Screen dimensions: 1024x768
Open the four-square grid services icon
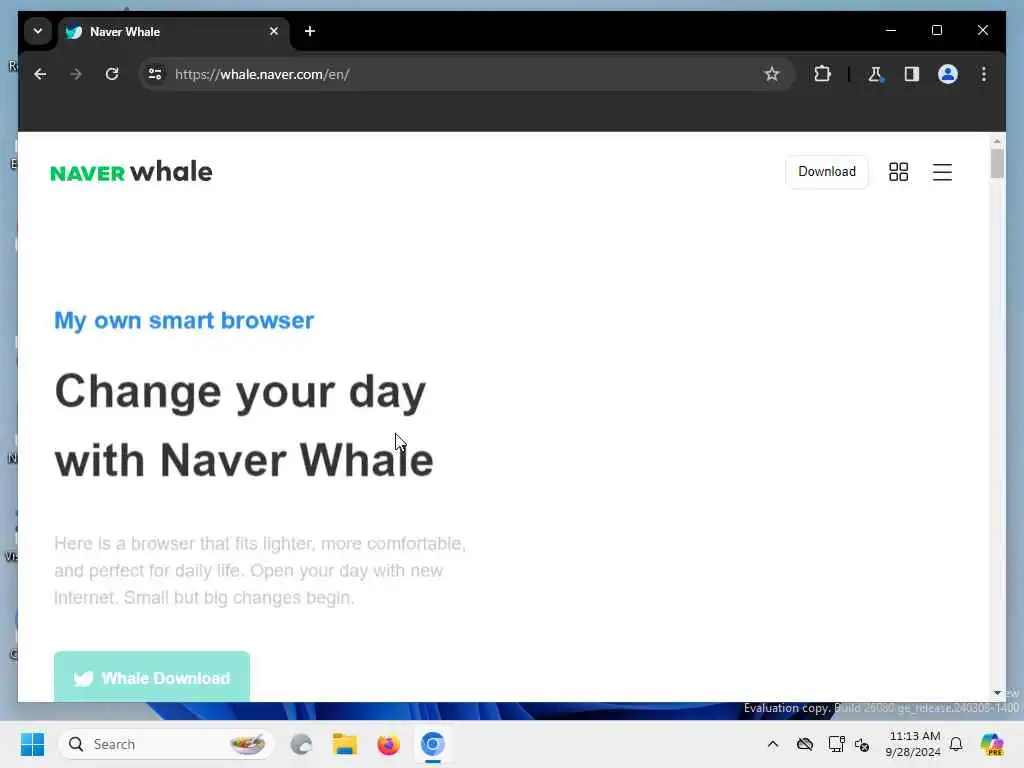[x=898, y=172]
